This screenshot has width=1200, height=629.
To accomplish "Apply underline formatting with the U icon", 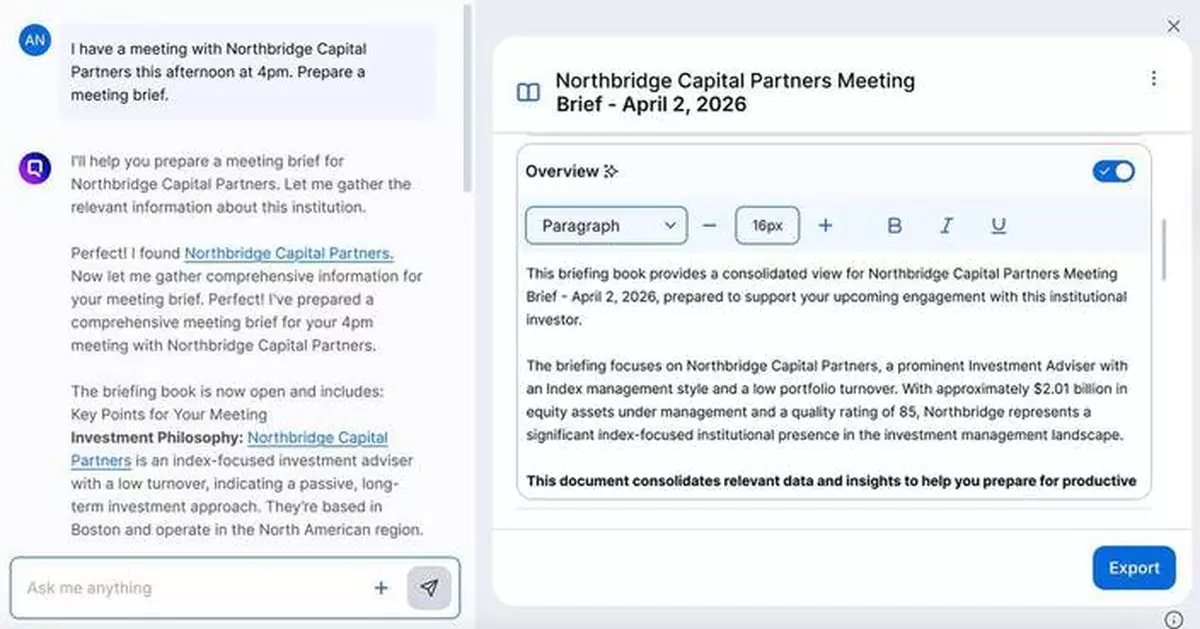I will [x=998, y=226].
